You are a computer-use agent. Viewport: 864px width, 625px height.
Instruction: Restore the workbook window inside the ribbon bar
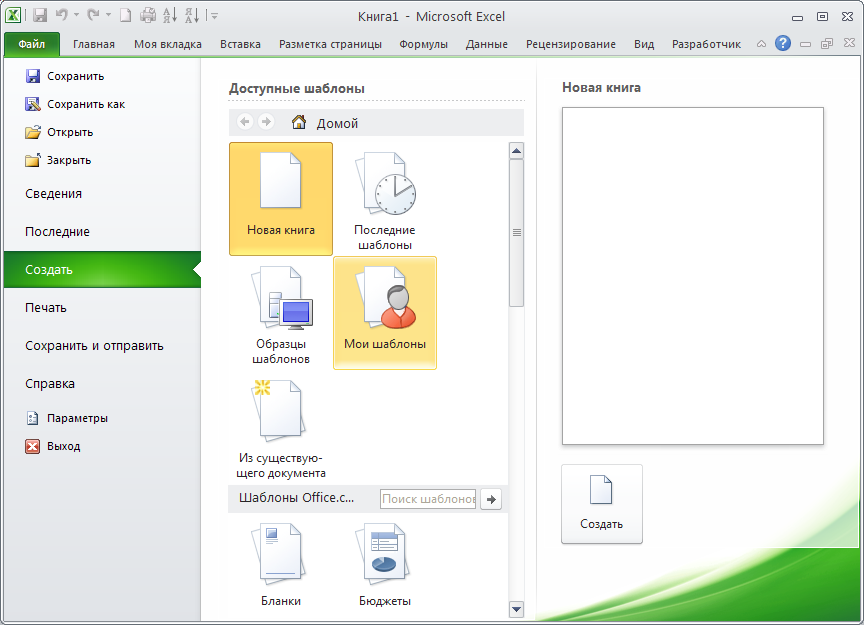pyautogui.click(x=827, y=44)
